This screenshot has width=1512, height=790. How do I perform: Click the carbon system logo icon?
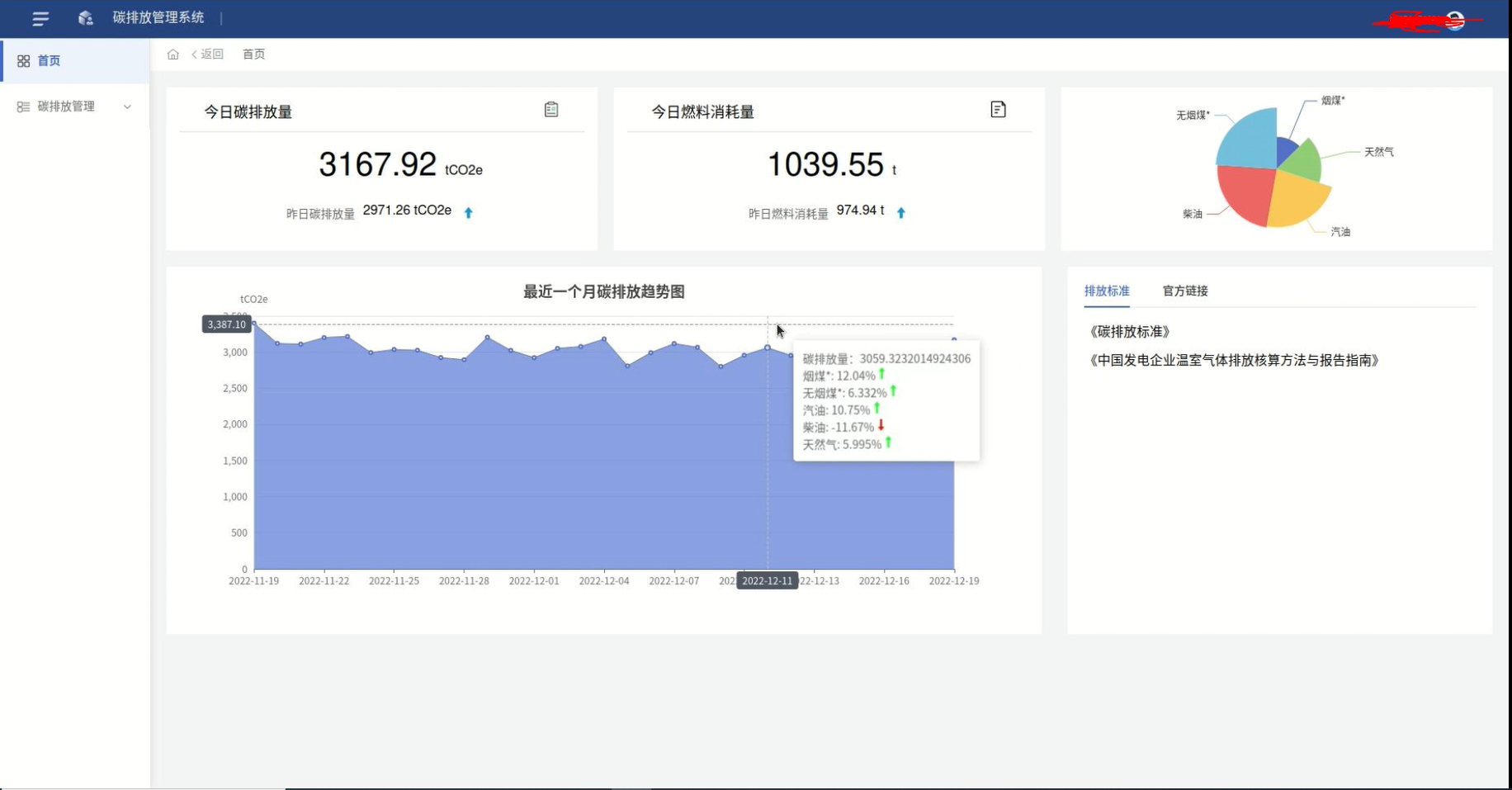click(86, 18)
